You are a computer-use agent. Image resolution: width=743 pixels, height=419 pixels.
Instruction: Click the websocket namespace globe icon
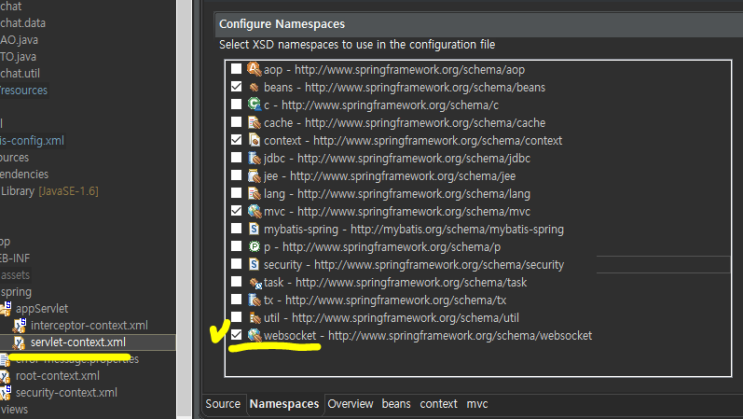click(254, 335)
